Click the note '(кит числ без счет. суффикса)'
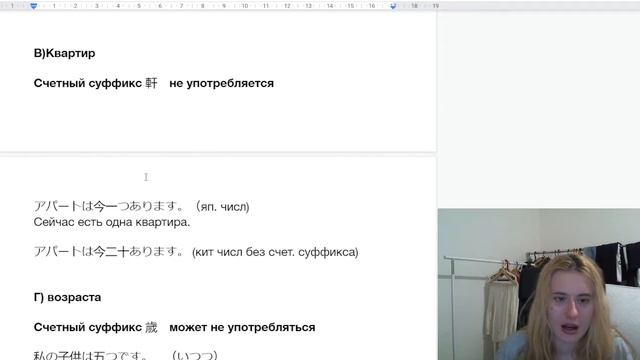This screenshot has width=640, height=360. [275, 252]
